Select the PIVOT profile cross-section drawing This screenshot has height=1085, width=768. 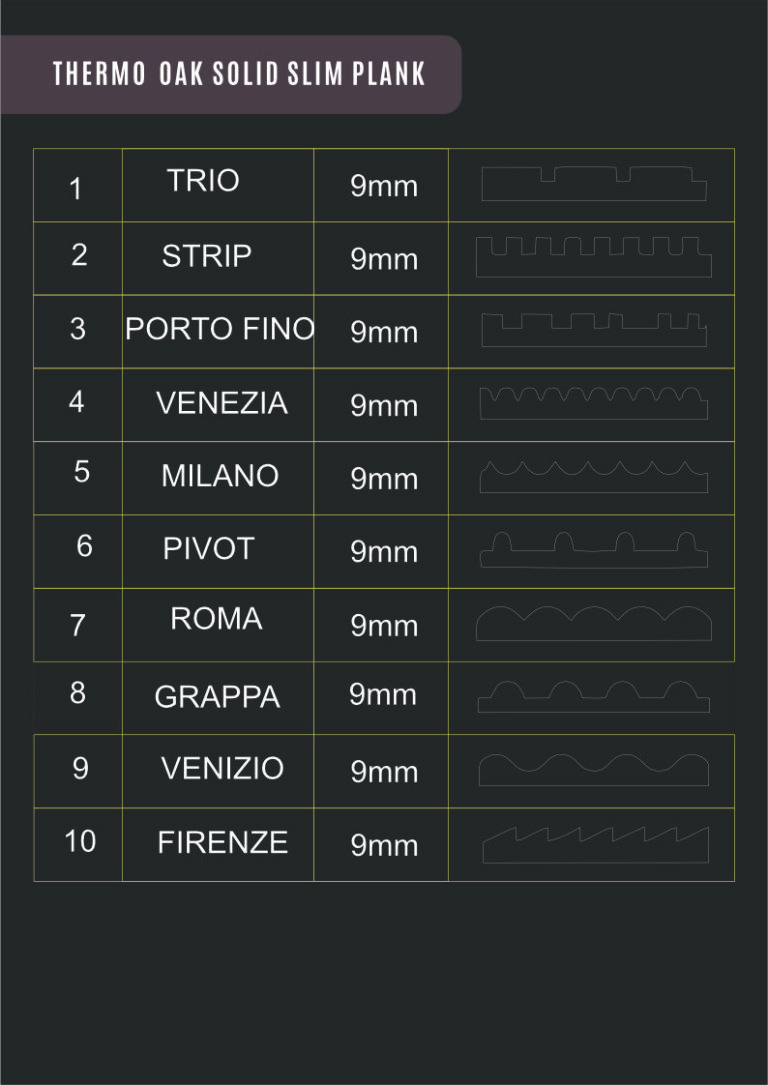click(594, 550)
